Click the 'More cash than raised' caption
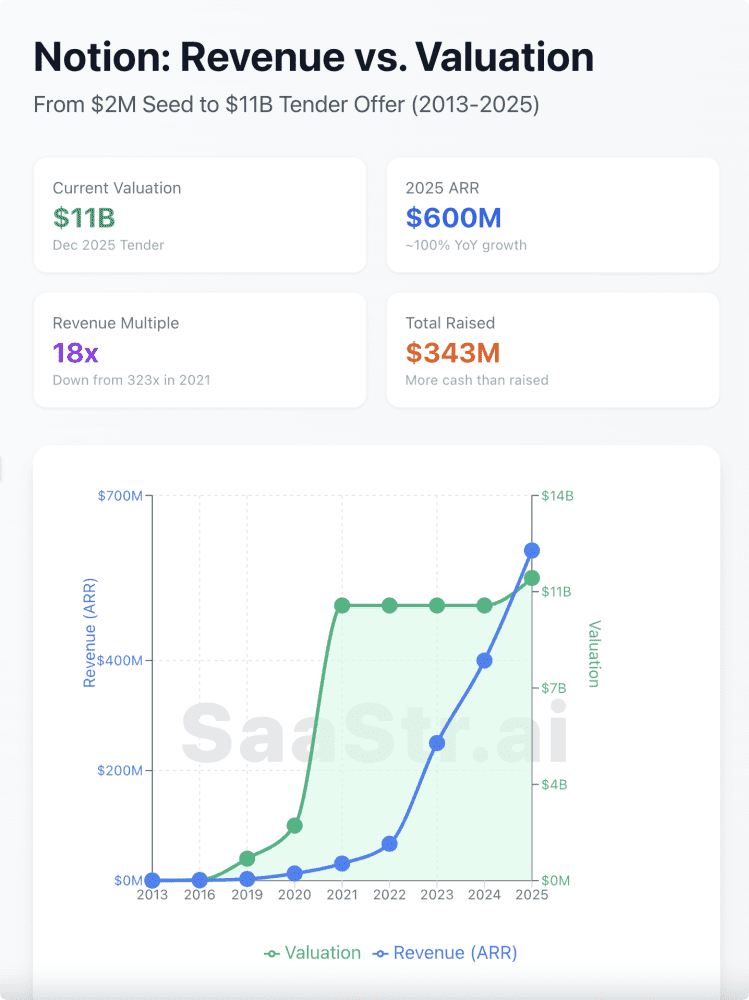This screenshot has width=749, height=1000. 477,380
